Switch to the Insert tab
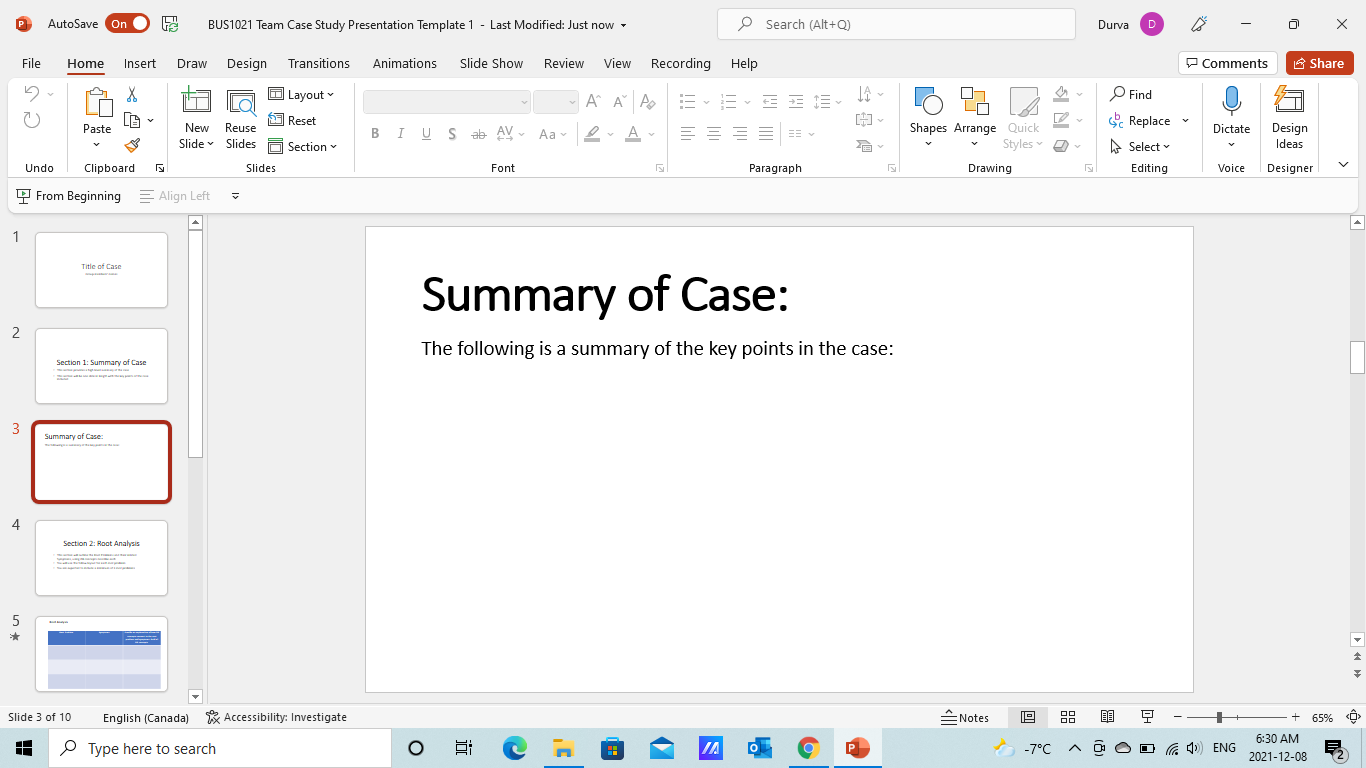Viewport: 1366px width, 768px height. click(140, 63)
